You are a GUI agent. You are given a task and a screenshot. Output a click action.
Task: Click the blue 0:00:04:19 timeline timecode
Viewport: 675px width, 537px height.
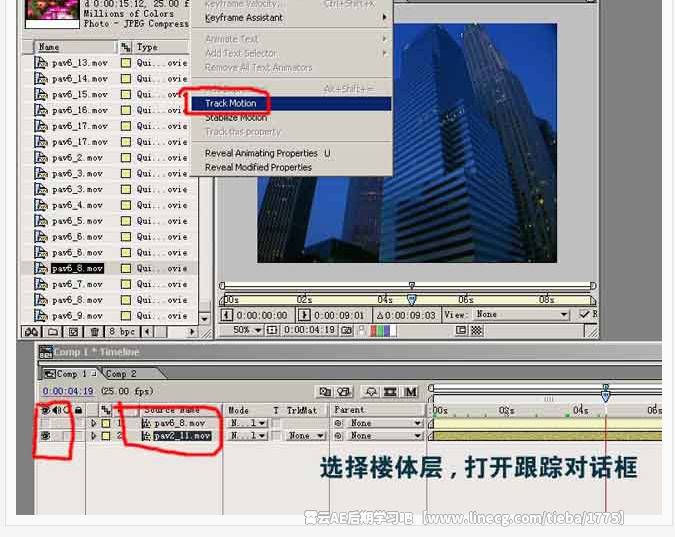coord(68,391)
